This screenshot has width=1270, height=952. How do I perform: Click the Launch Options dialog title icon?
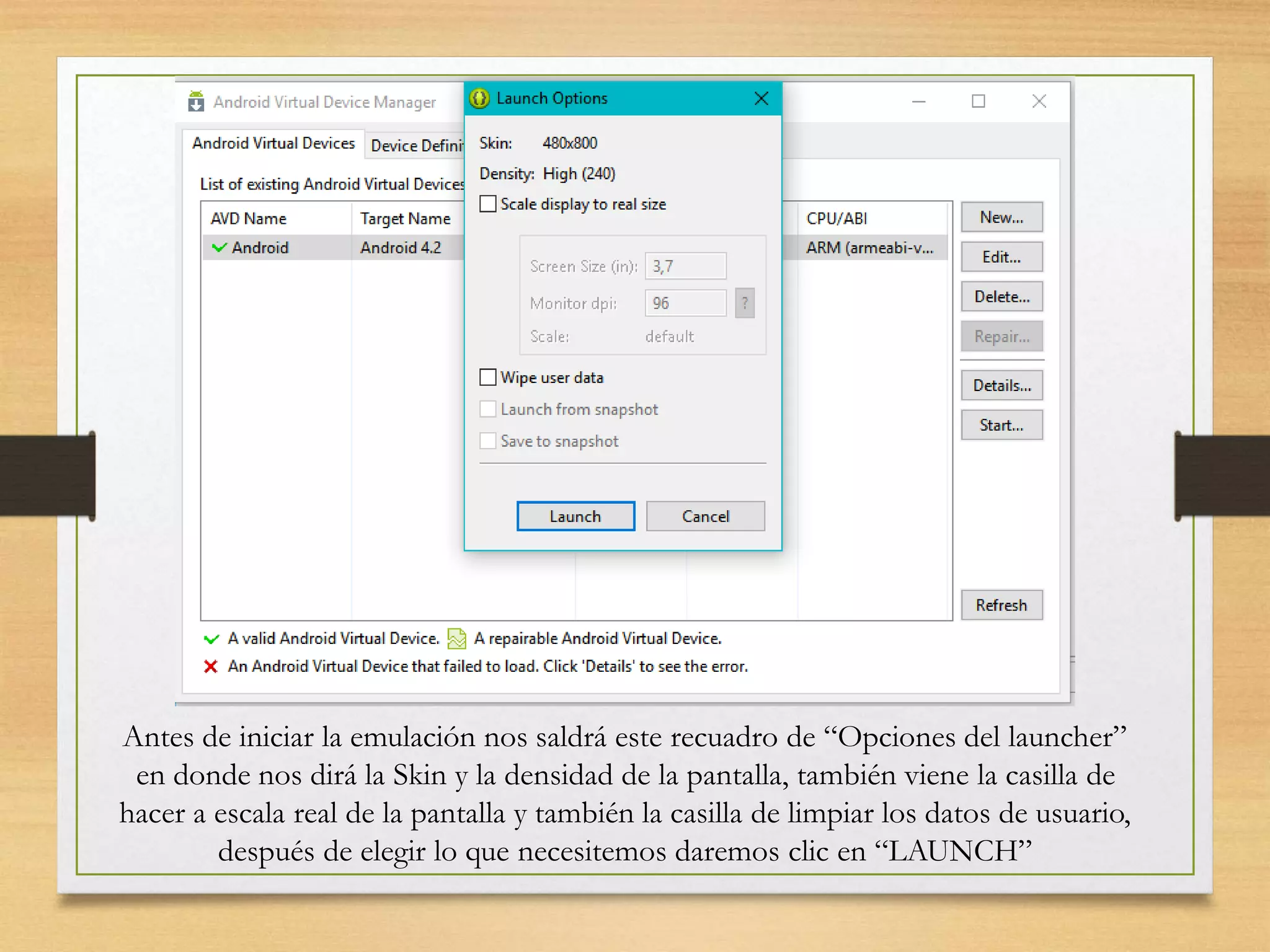tap(479, 99)
